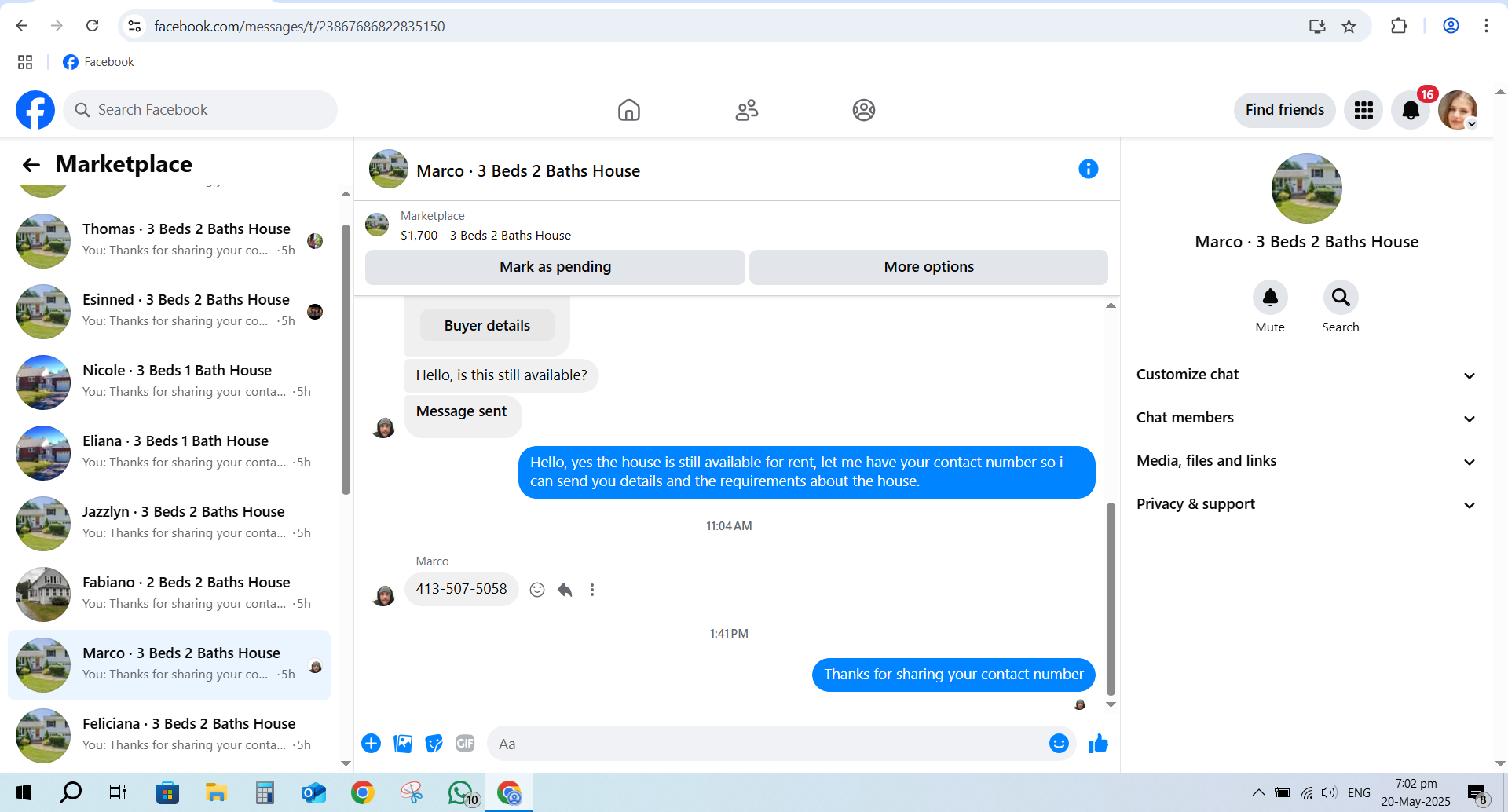The width and height of the screenshot is (1508, 812).
Task: Click the 413-507-5058 message bubble
Action: 461,589
